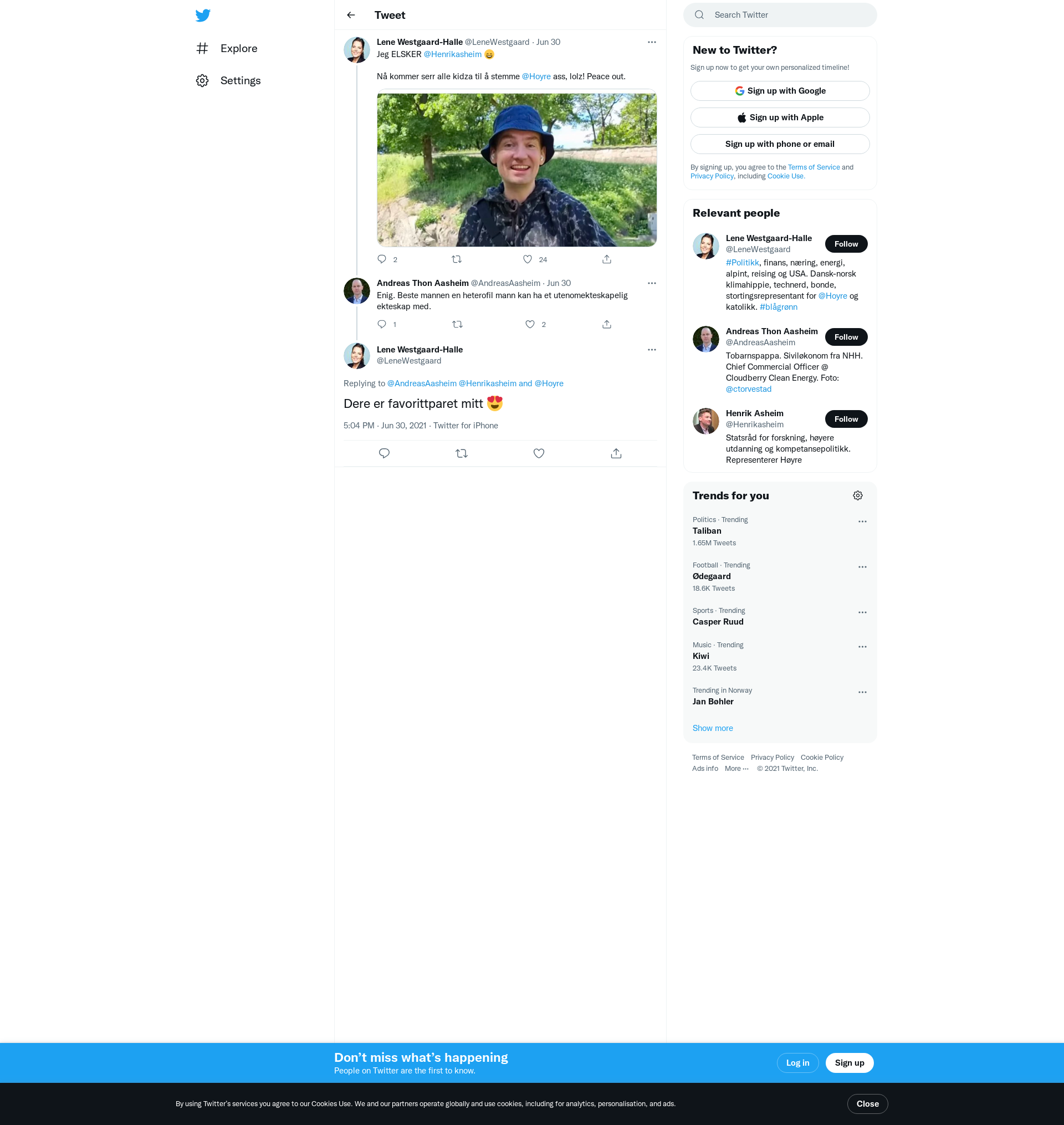Viewport: 1064px width, 1125px height.
Task: Open Andreas Thon Aasheim's avatar in the thread
Action: pos(357,291)
